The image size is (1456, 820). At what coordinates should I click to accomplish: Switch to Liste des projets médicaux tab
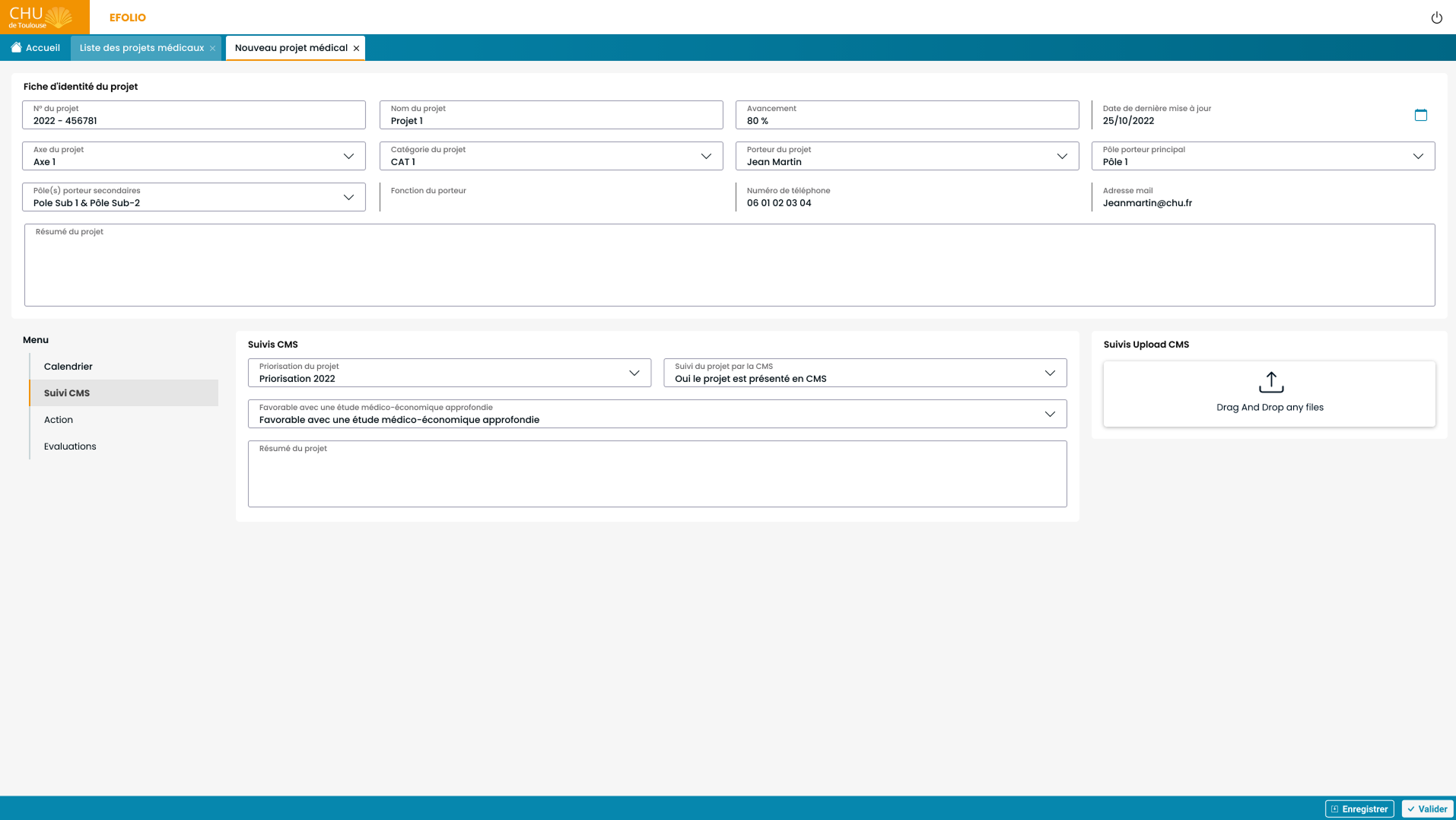click(x=141, y=48)
